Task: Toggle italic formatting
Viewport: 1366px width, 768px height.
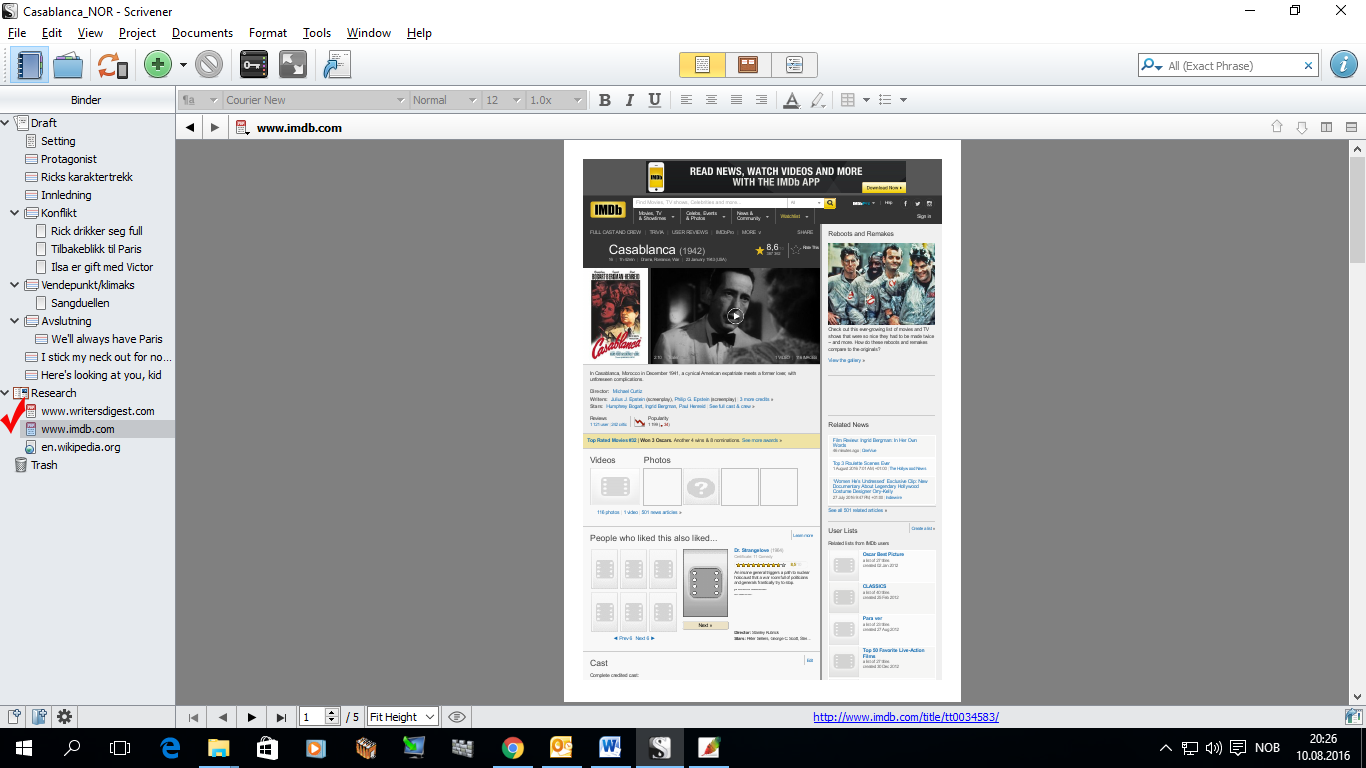Action: (628, 99)
